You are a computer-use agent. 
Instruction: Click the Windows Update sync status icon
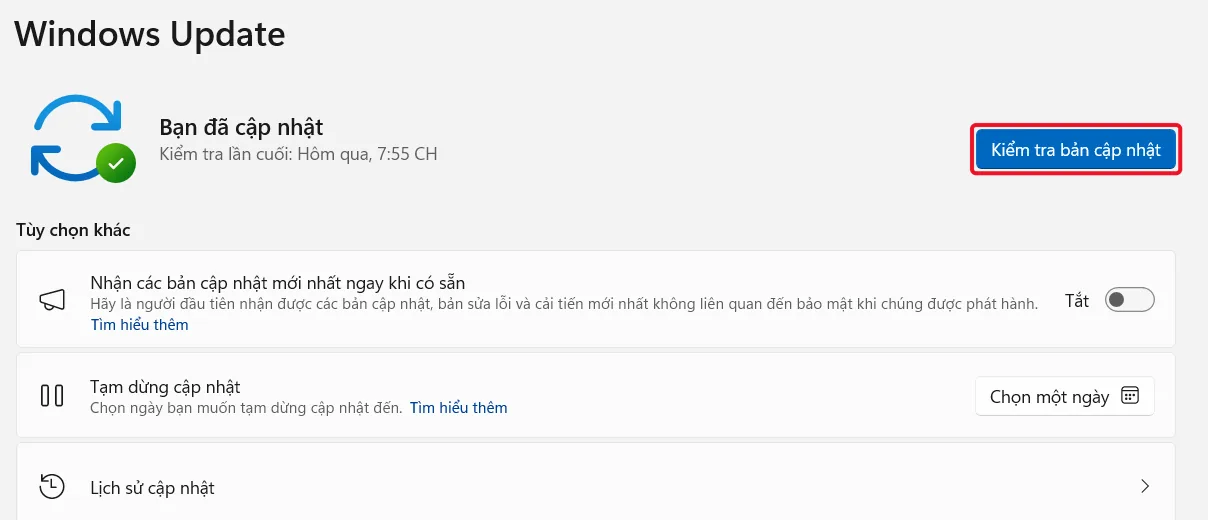[x=82, y=137]
